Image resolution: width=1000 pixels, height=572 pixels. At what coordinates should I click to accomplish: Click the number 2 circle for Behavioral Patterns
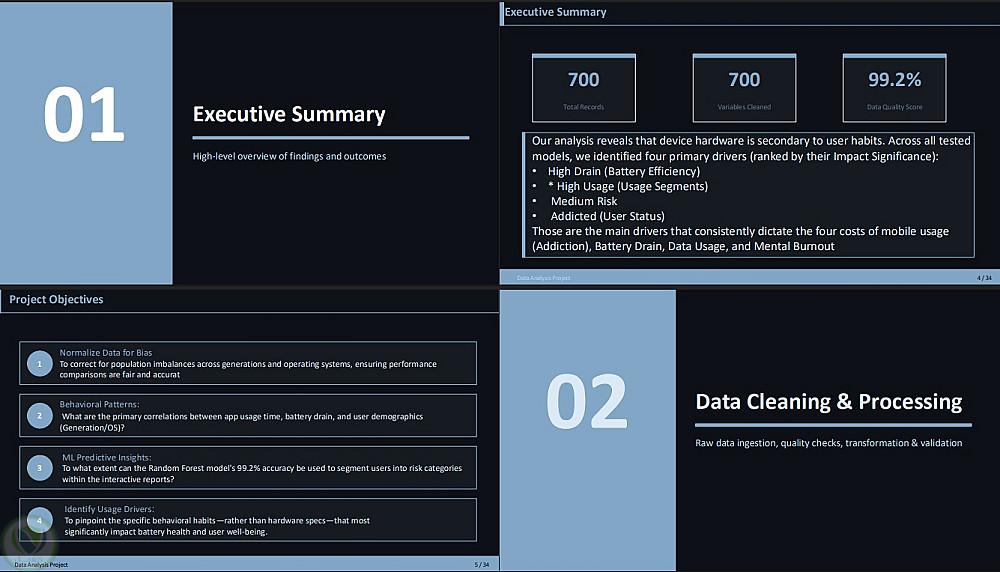[40, 416]
